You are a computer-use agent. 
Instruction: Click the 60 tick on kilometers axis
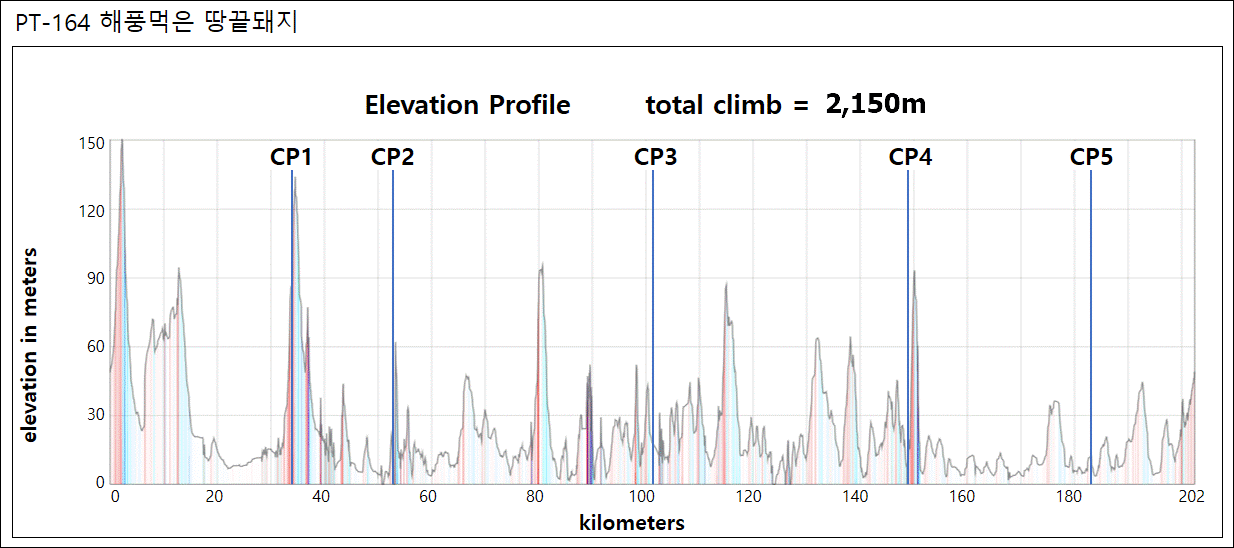coord(427,496)
